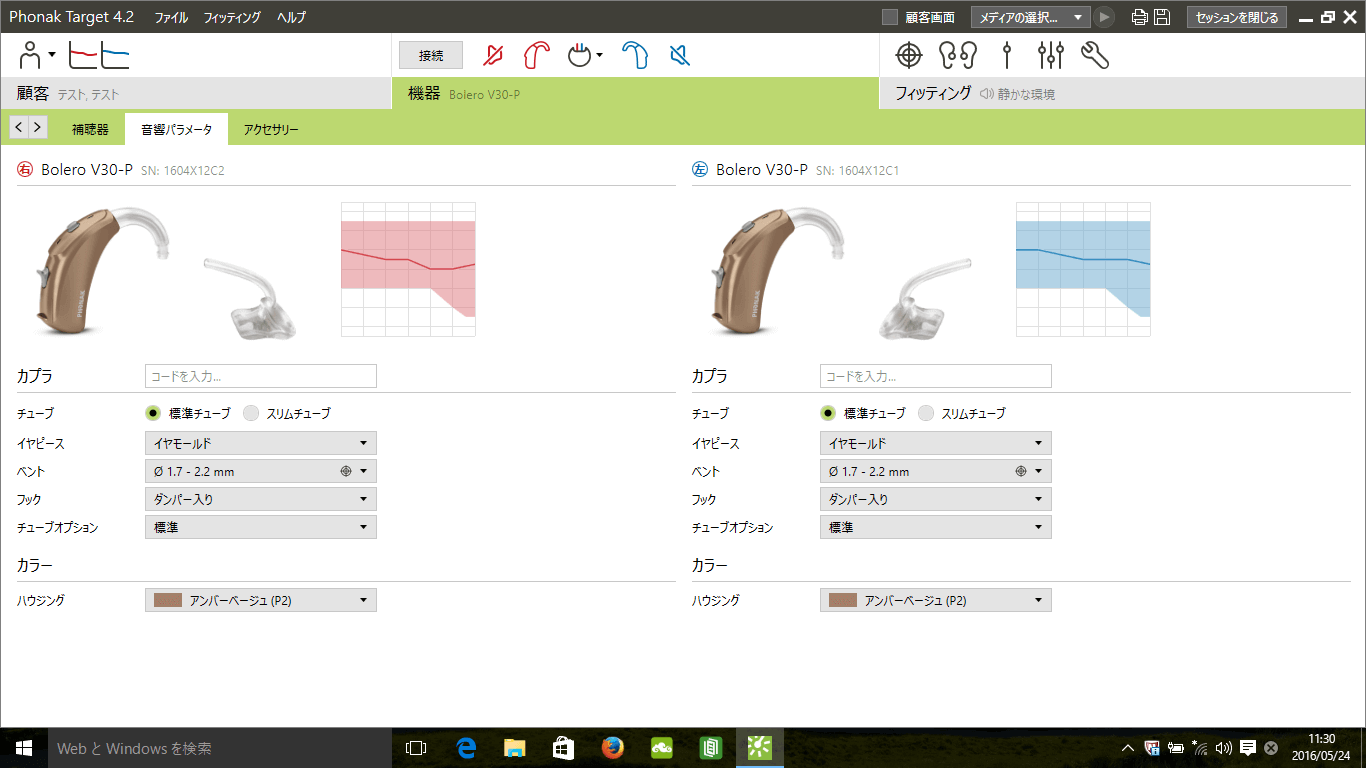Viewport: 1366px width, 768px height.
Task: Open the 機器 Bolero V30-P section header
Action: [x=635, y=93]
